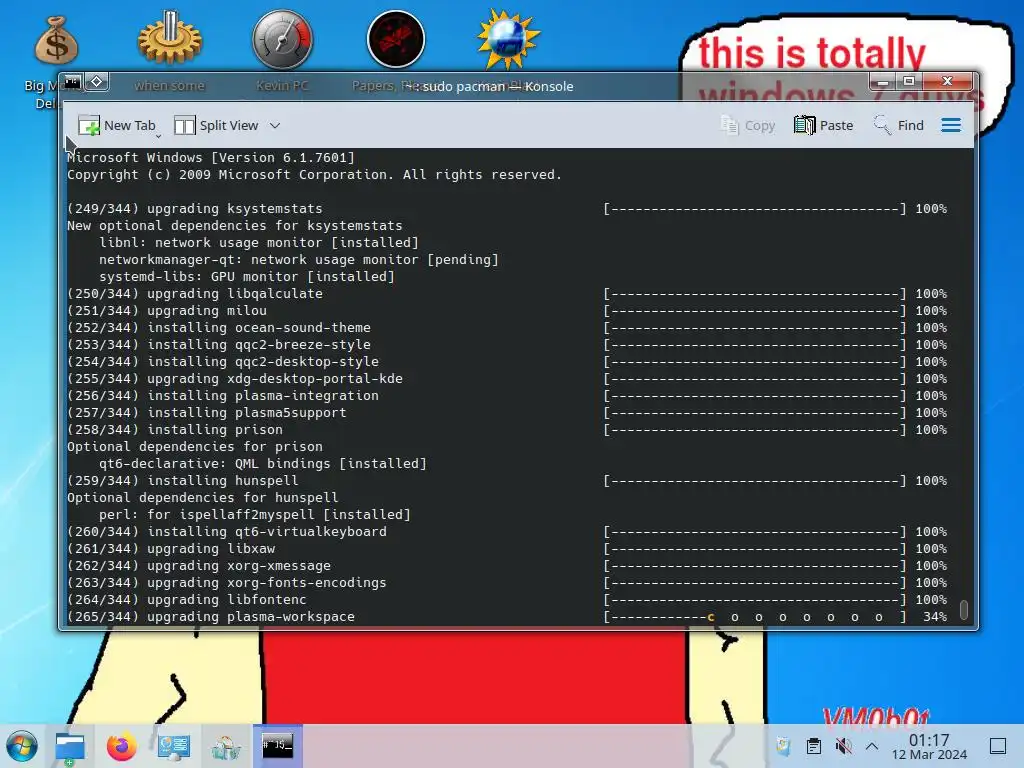Click the line installing plasma5support
This screenshot has height=768, width=1024.
(x=507, y=412)
